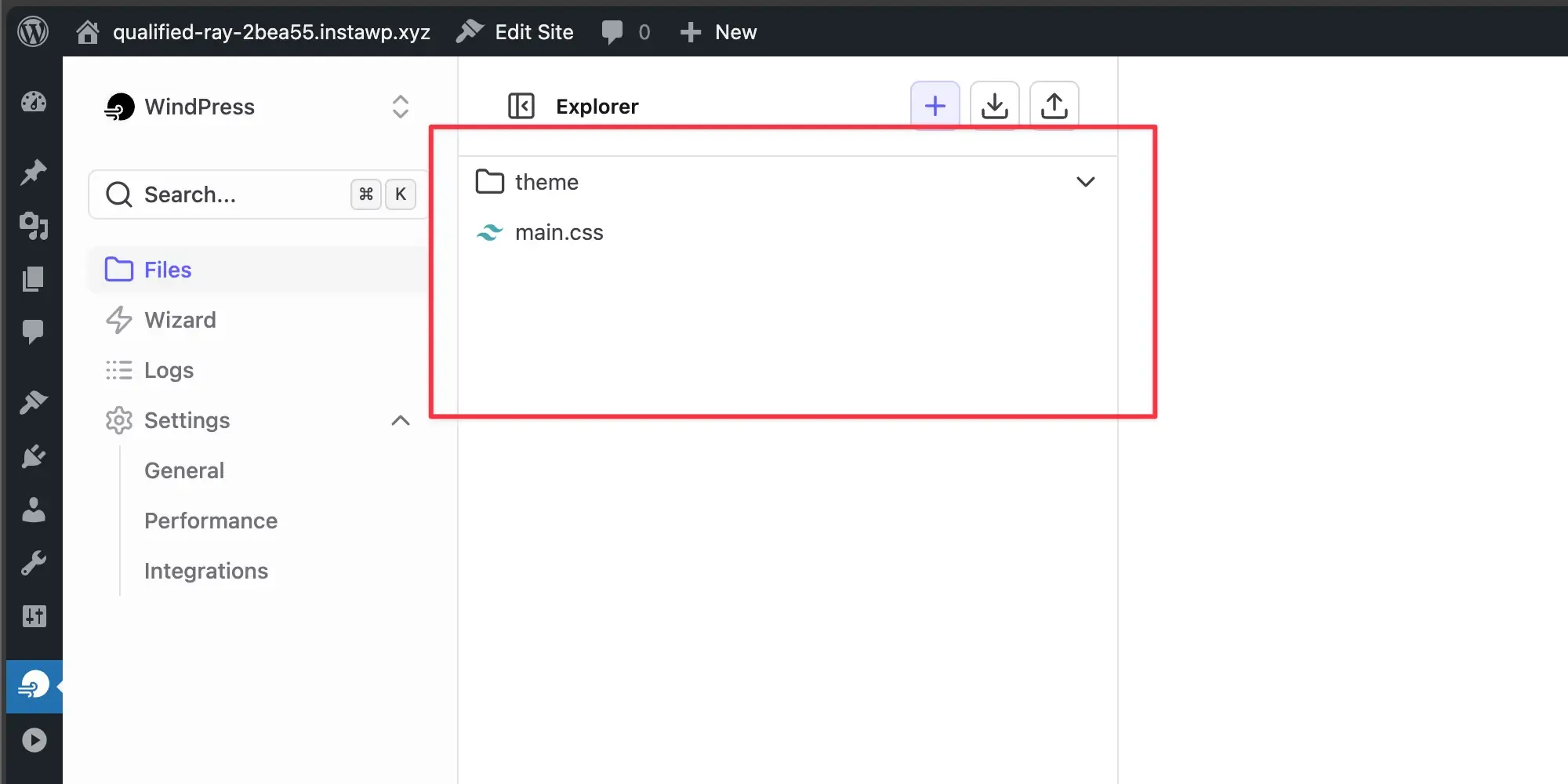
Task: Click the Edit Site admin bar link
Action: 533,31
